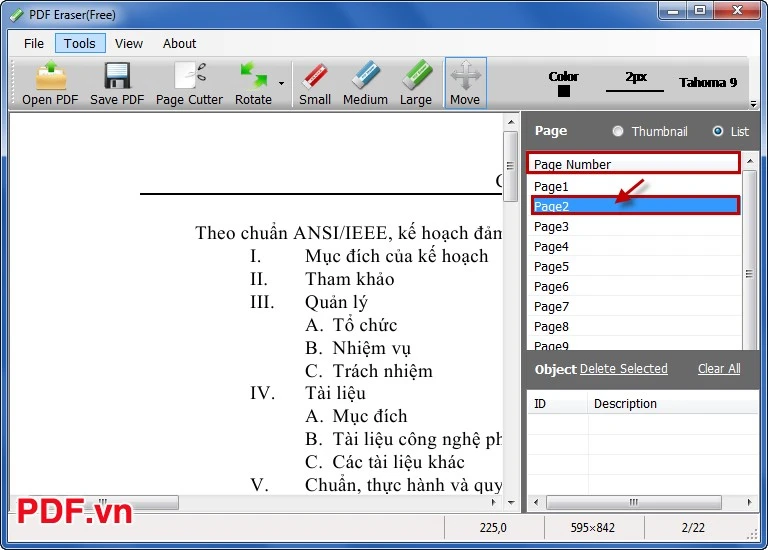This screenshot has height=550, width=768.
Task: Switch page panel to Thumbnail view
Action: (x=618, y=131)
